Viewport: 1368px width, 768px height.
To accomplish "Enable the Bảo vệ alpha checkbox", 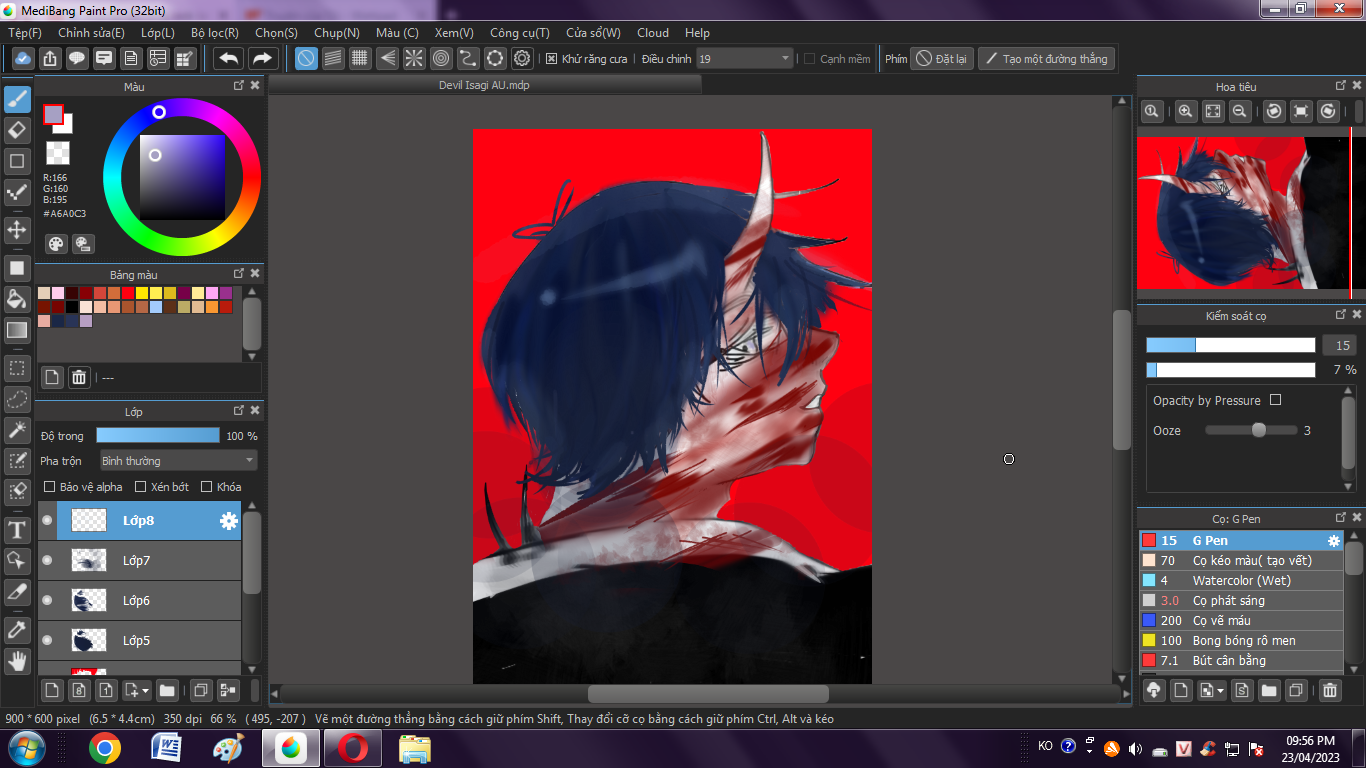I will point(50,487).
